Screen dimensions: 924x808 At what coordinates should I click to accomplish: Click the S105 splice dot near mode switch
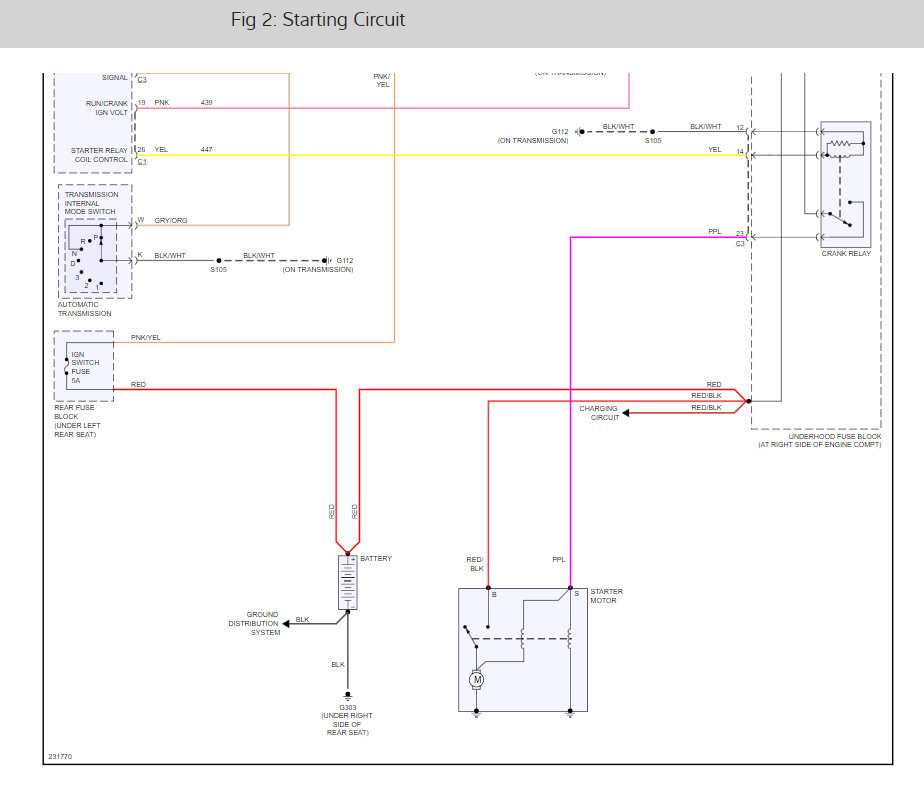219,260
